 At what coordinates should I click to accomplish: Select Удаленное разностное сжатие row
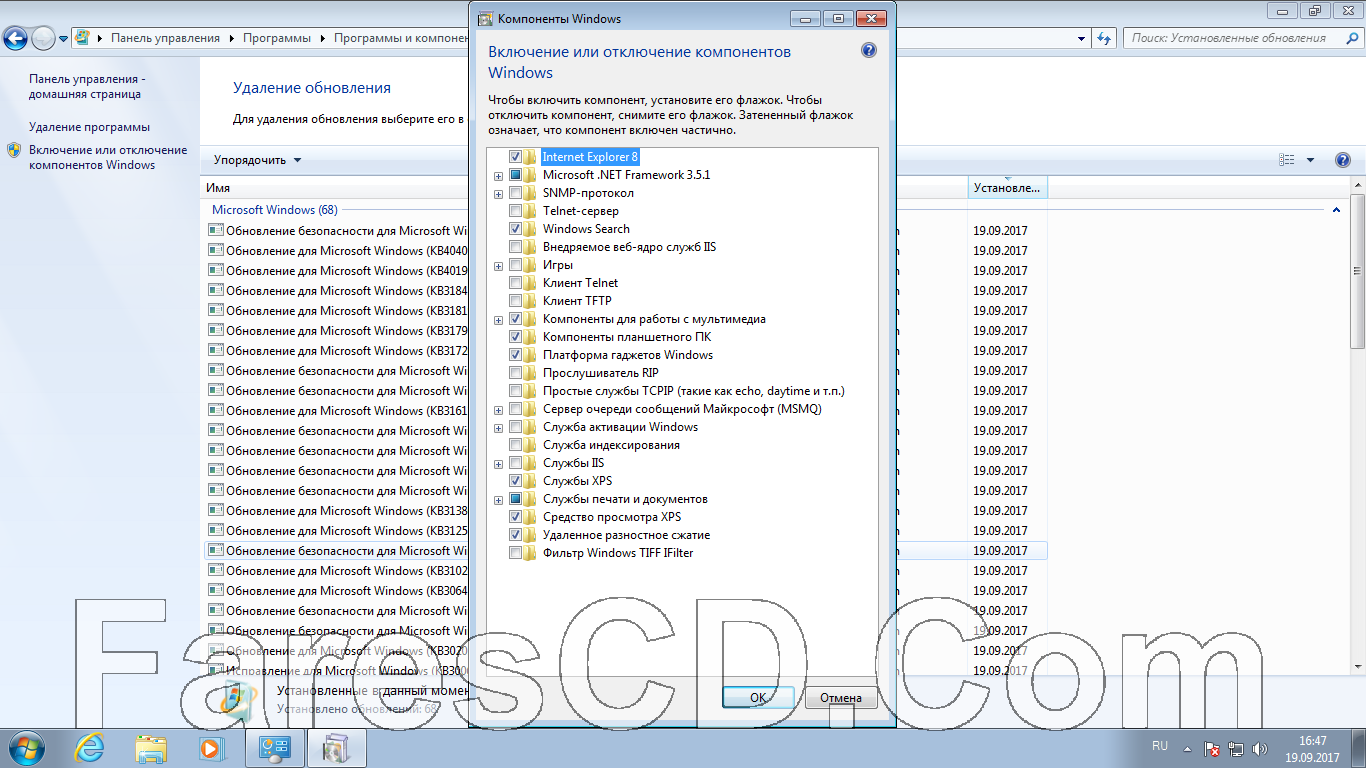(626, 535)
